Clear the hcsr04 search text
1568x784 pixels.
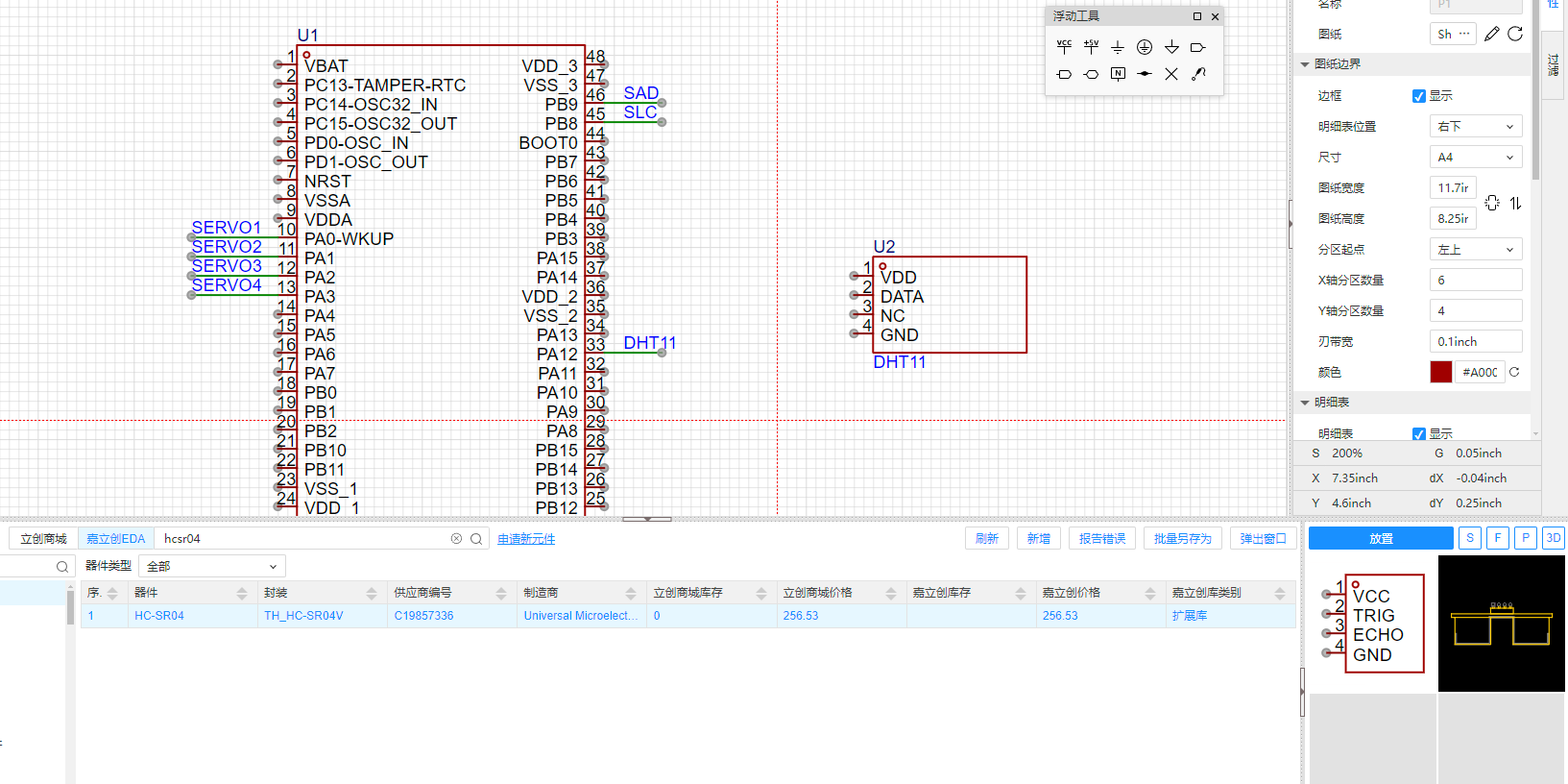click(x=456, y=539)
